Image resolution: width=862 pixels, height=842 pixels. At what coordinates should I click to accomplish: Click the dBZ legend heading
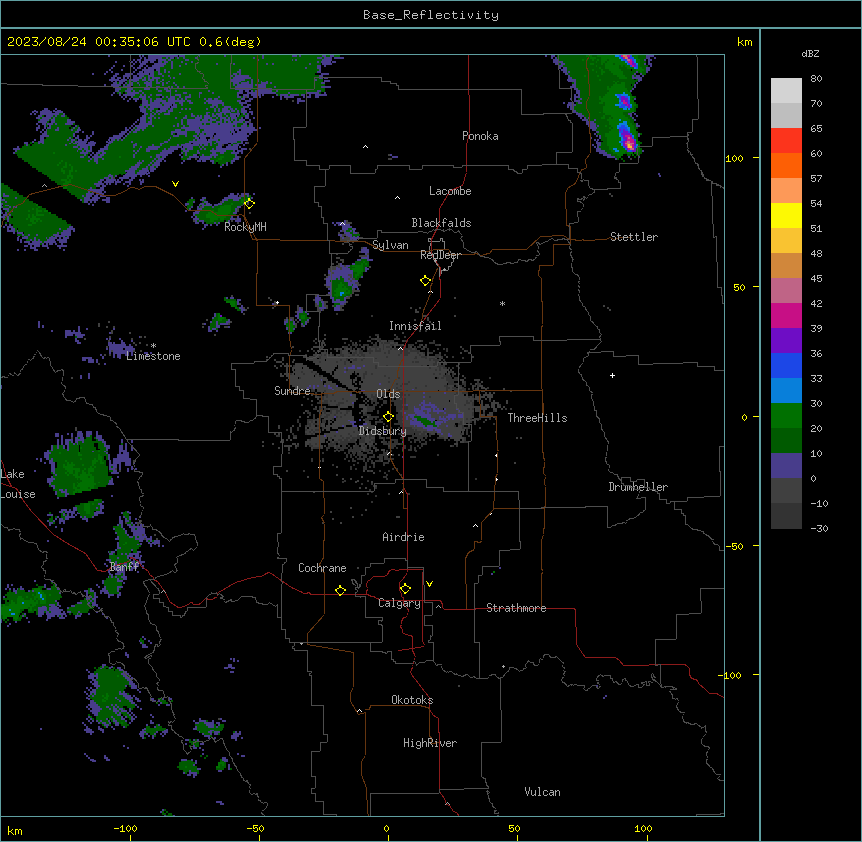click(x=810, y=53)
